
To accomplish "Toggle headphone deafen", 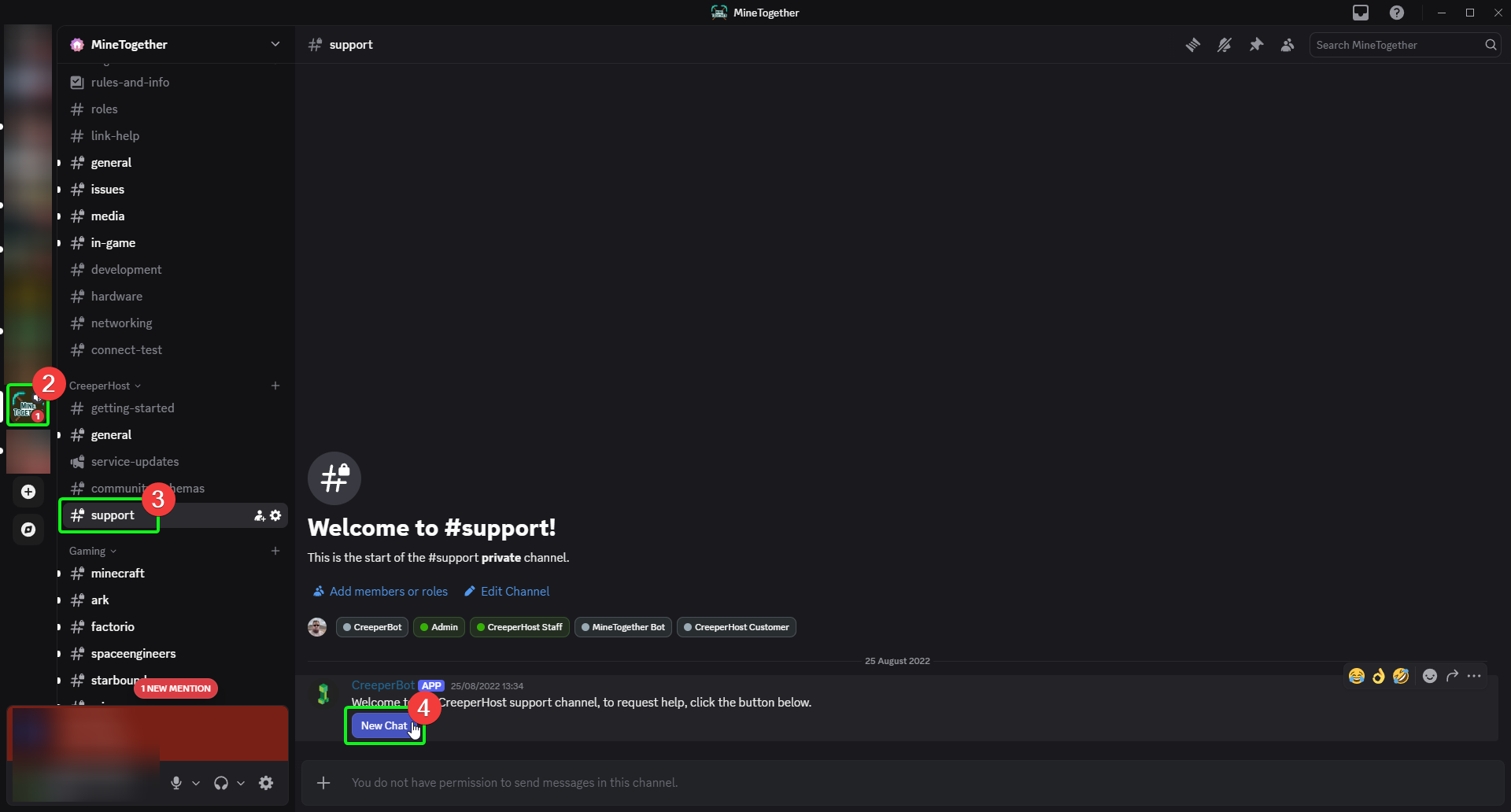I will point(221,783).
